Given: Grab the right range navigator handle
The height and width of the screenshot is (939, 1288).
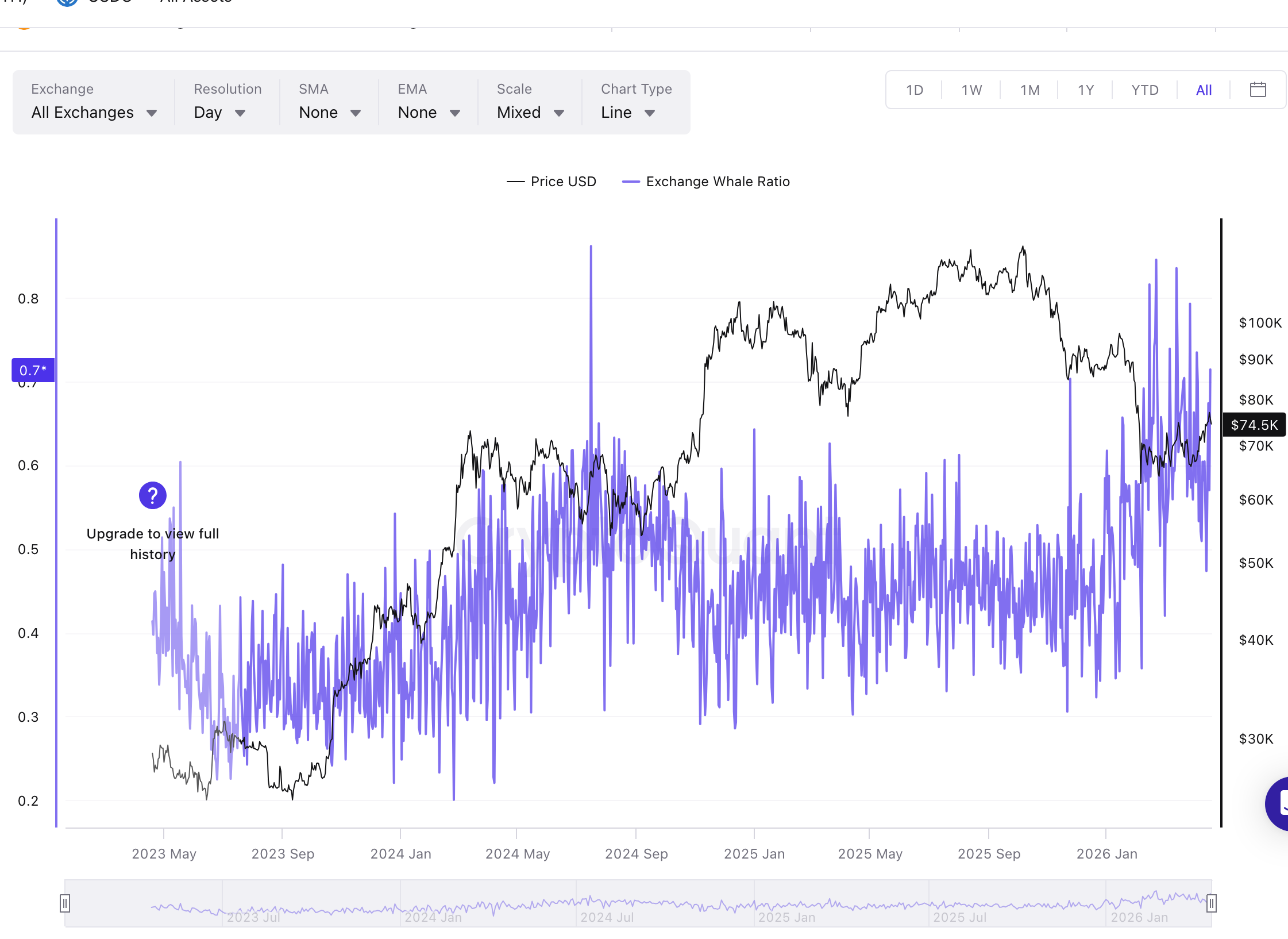Looking at the screenshot, I should [1211, 903].
